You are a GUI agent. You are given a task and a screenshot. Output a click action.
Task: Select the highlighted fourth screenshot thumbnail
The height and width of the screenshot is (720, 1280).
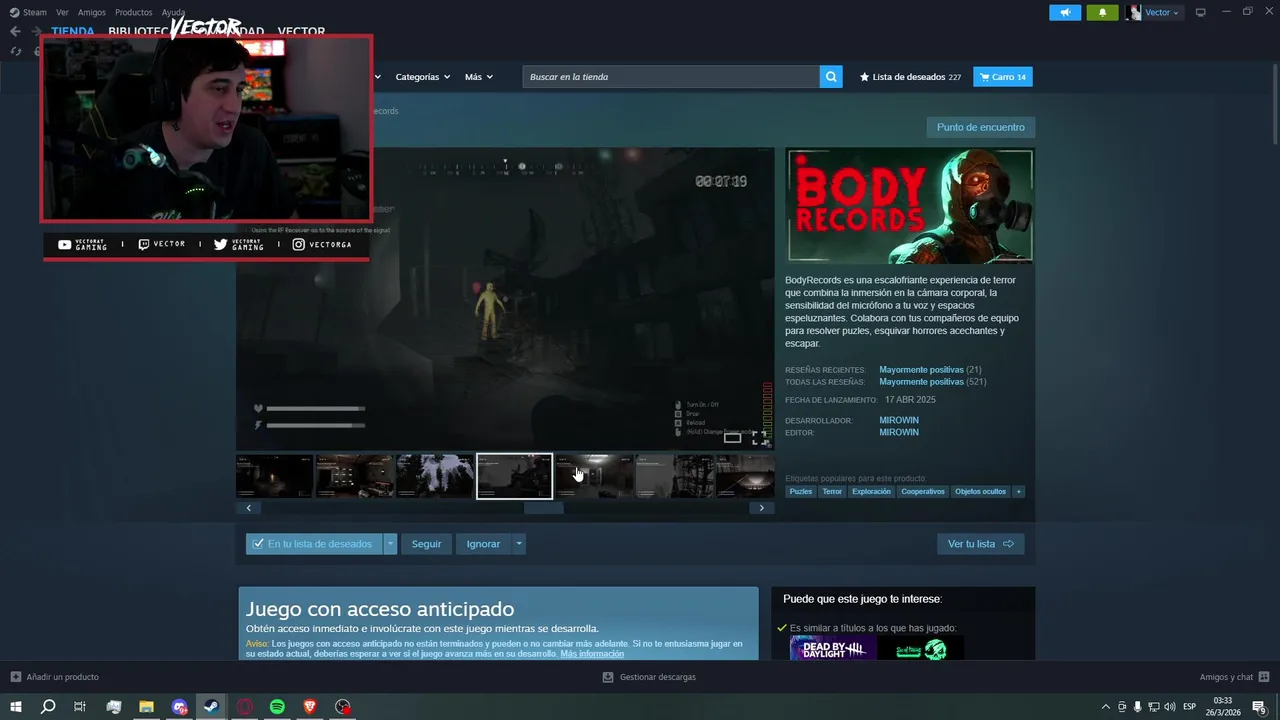tap(515, 476)
